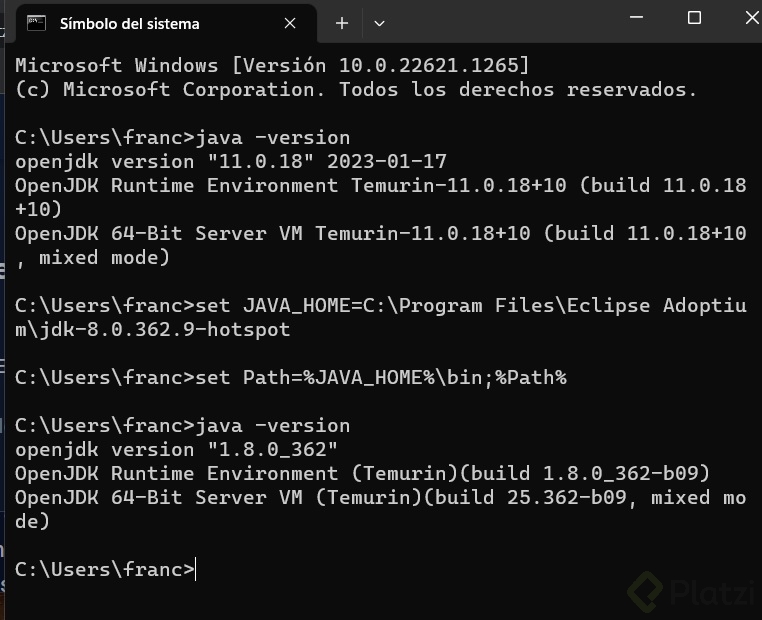Close the terminal window
Viewport: 762px width, 620px height.
752,17
